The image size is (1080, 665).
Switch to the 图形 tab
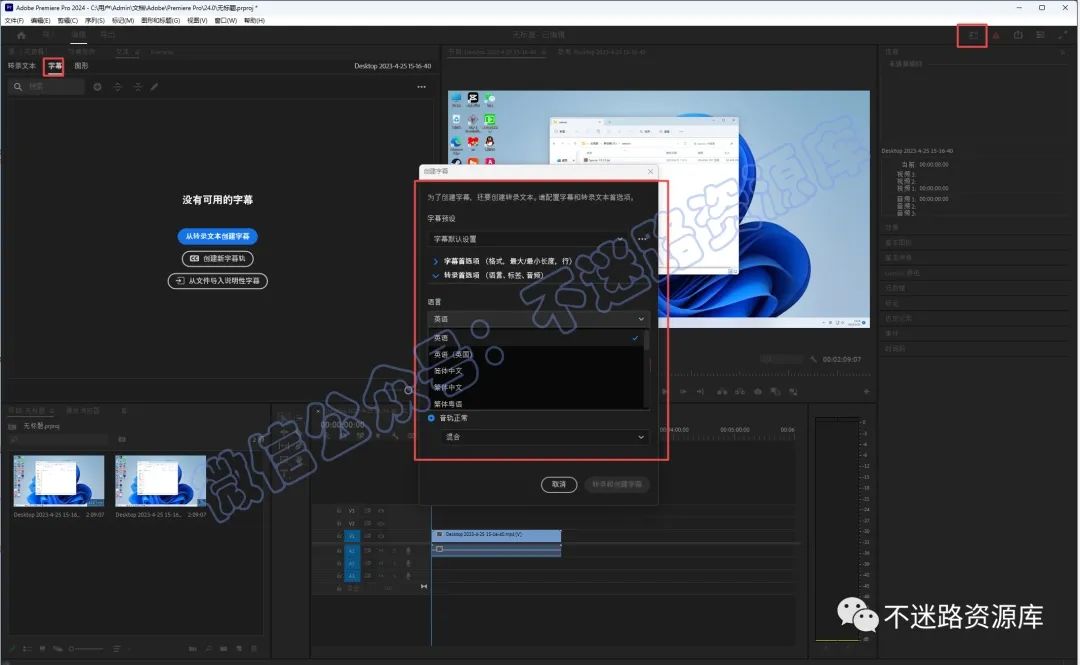[81, 66]
